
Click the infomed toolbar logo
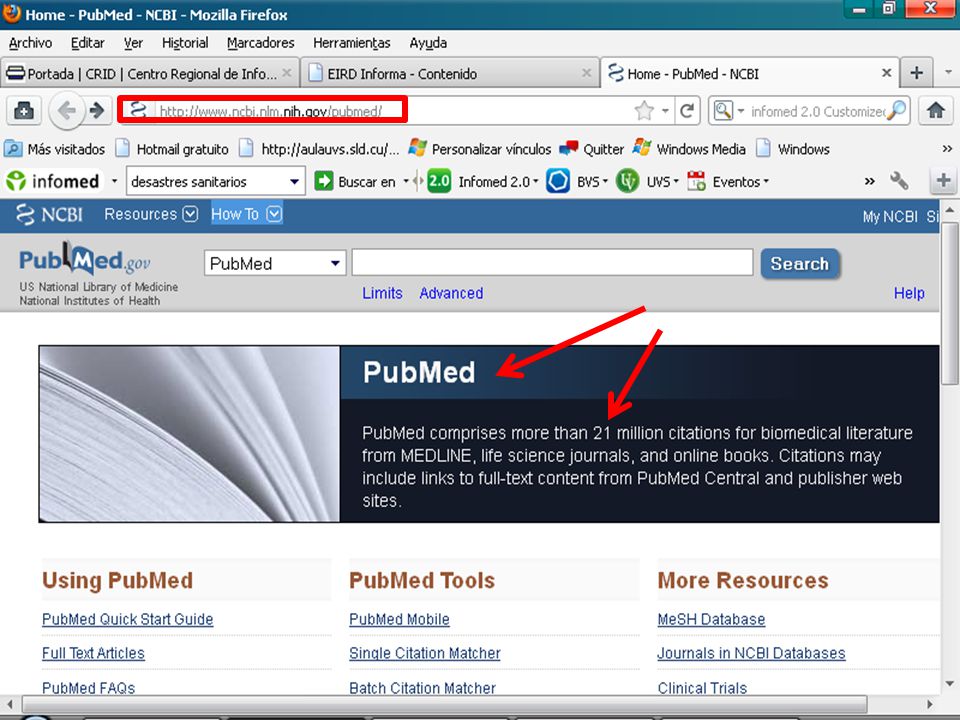[x=52, y=181]
